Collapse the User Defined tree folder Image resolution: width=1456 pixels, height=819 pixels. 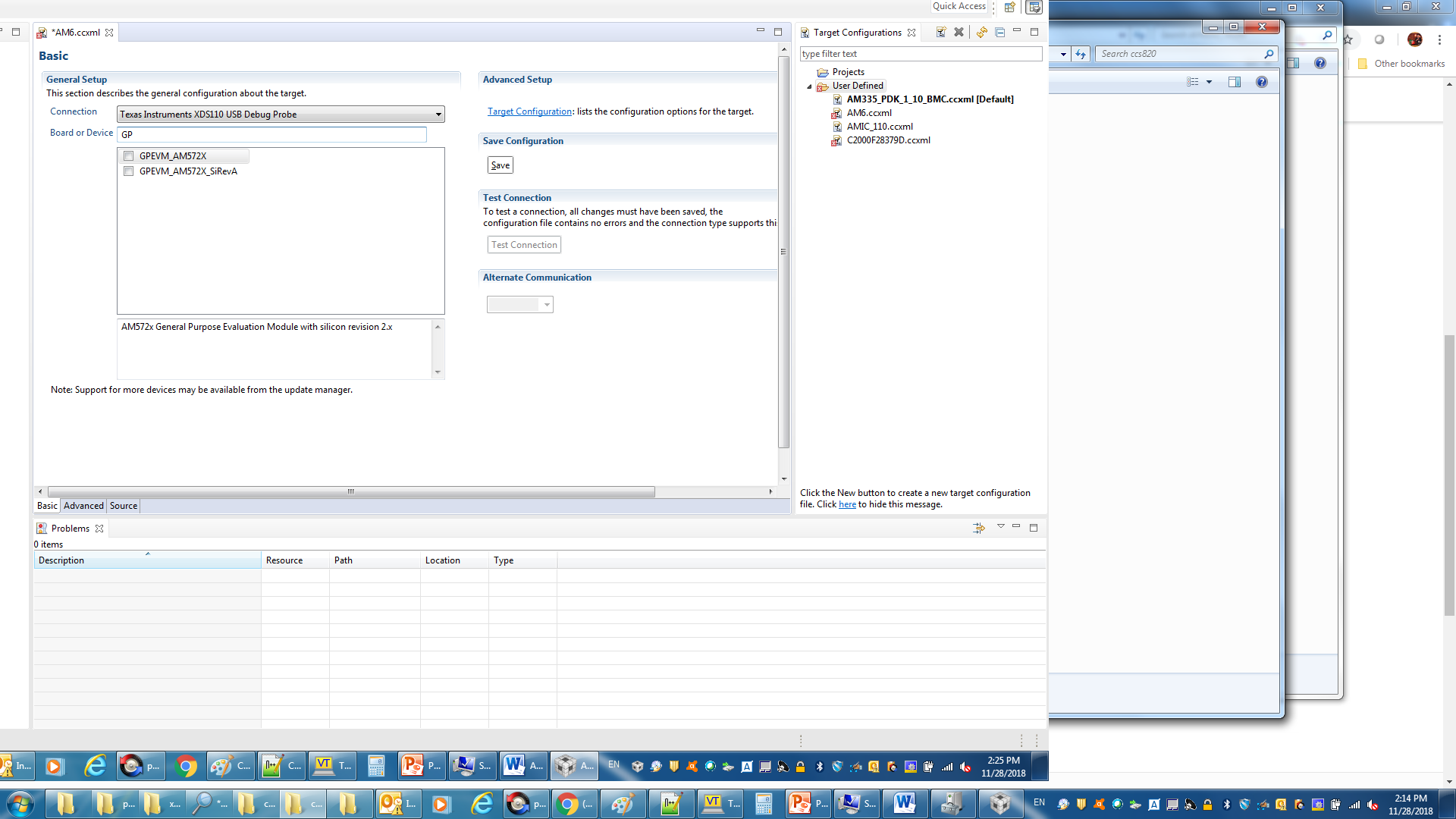tap(809, 86)
